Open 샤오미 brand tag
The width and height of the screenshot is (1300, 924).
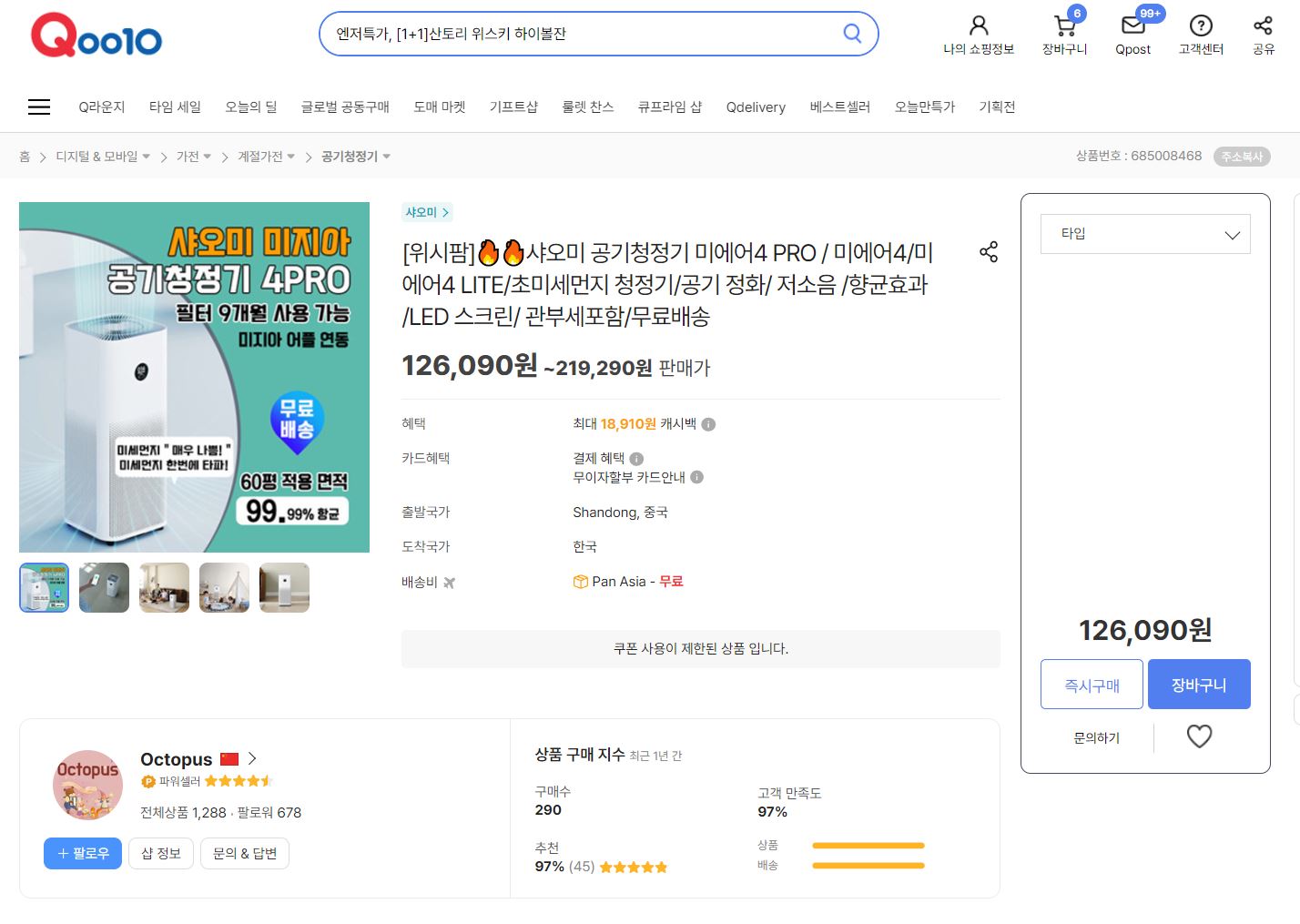click(427, 212)
